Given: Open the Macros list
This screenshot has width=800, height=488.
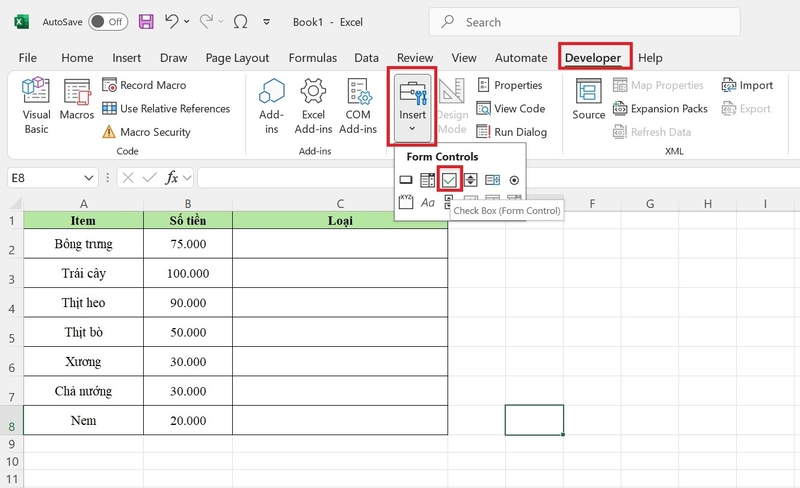Looking at the screenshot, I should coord(77,100).
